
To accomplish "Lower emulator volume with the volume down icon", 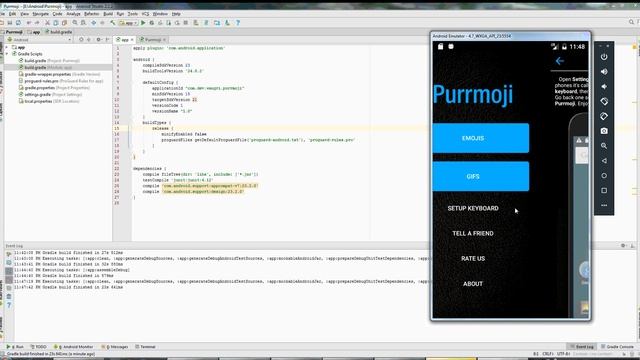I will tap(604, 87).
